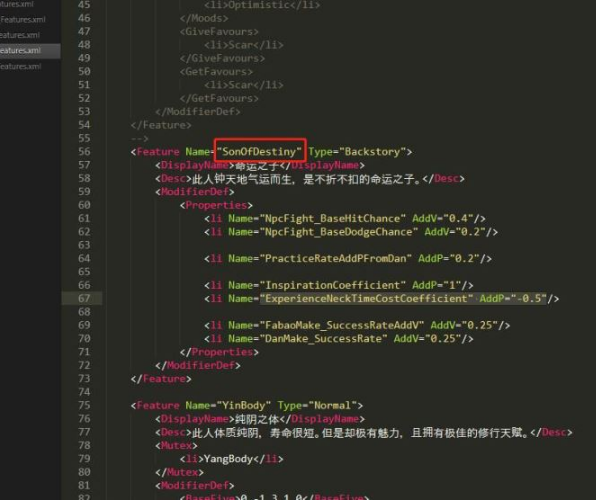Place cursor on Optimistic list item text
Viewport: 596px width, 500px height.
(x=258, y=5)
